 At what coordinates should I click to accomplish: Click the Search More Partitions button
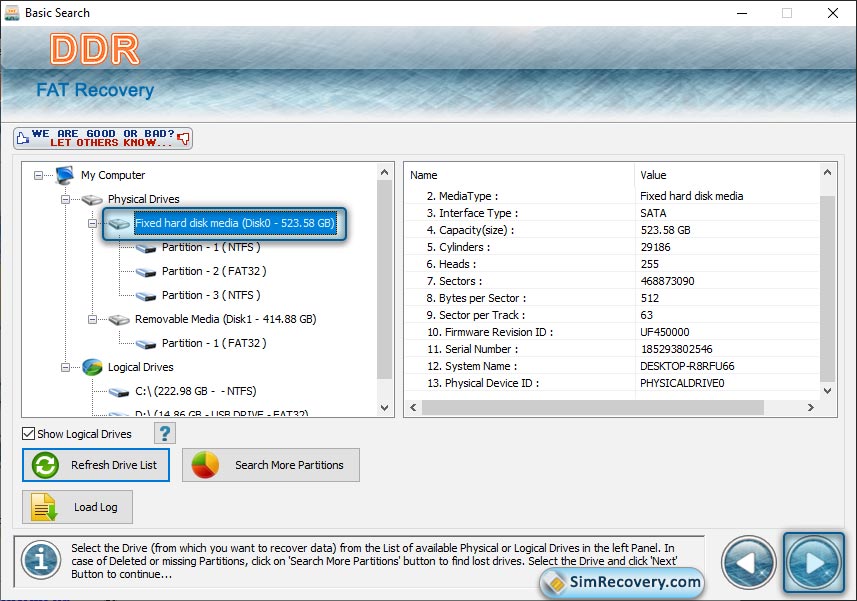[x=271, y=465]
